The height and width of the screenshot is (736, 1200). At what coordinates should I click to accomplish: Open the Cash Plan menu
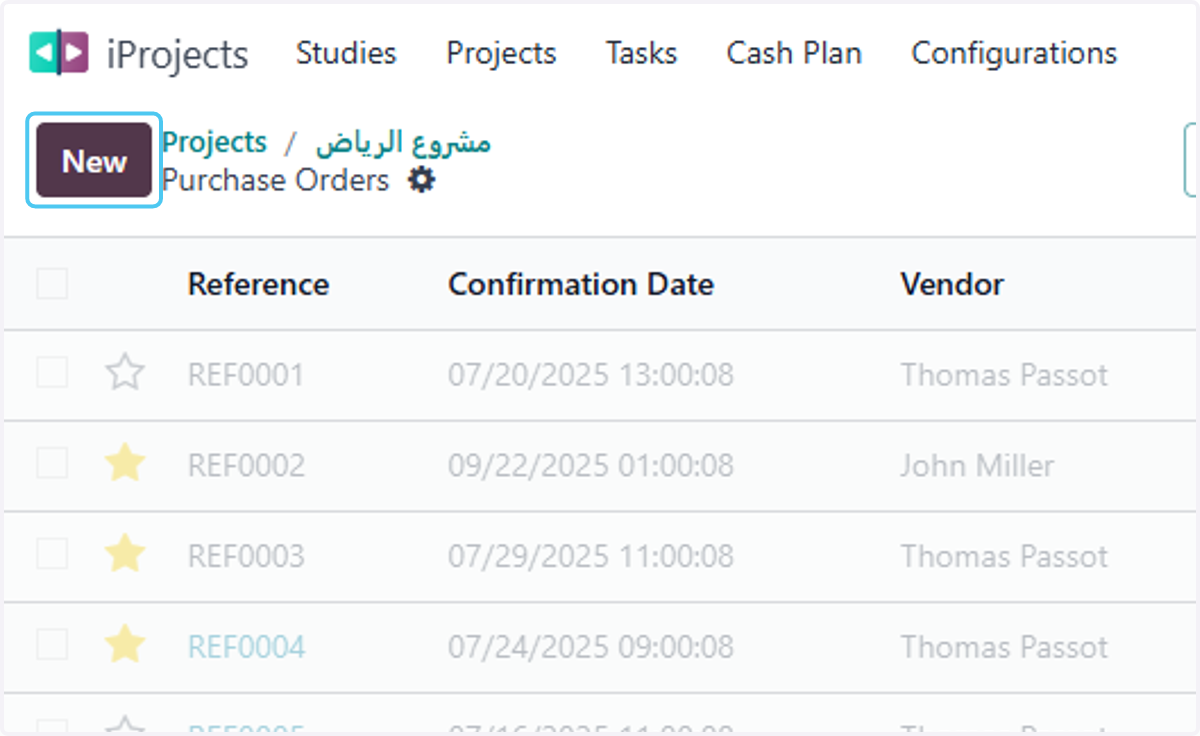pos(794,53)
